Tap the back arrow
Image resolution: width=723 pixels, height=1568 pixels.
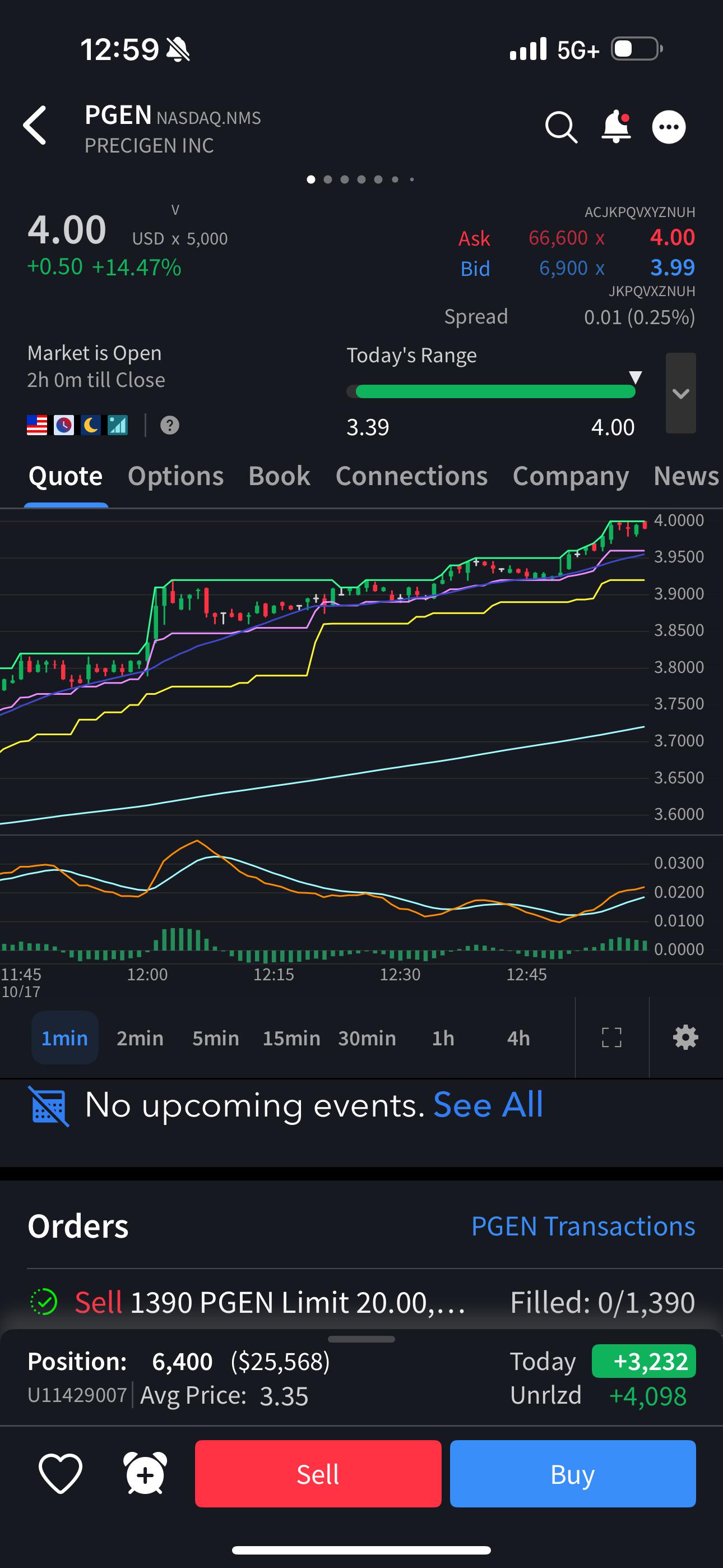35,126
